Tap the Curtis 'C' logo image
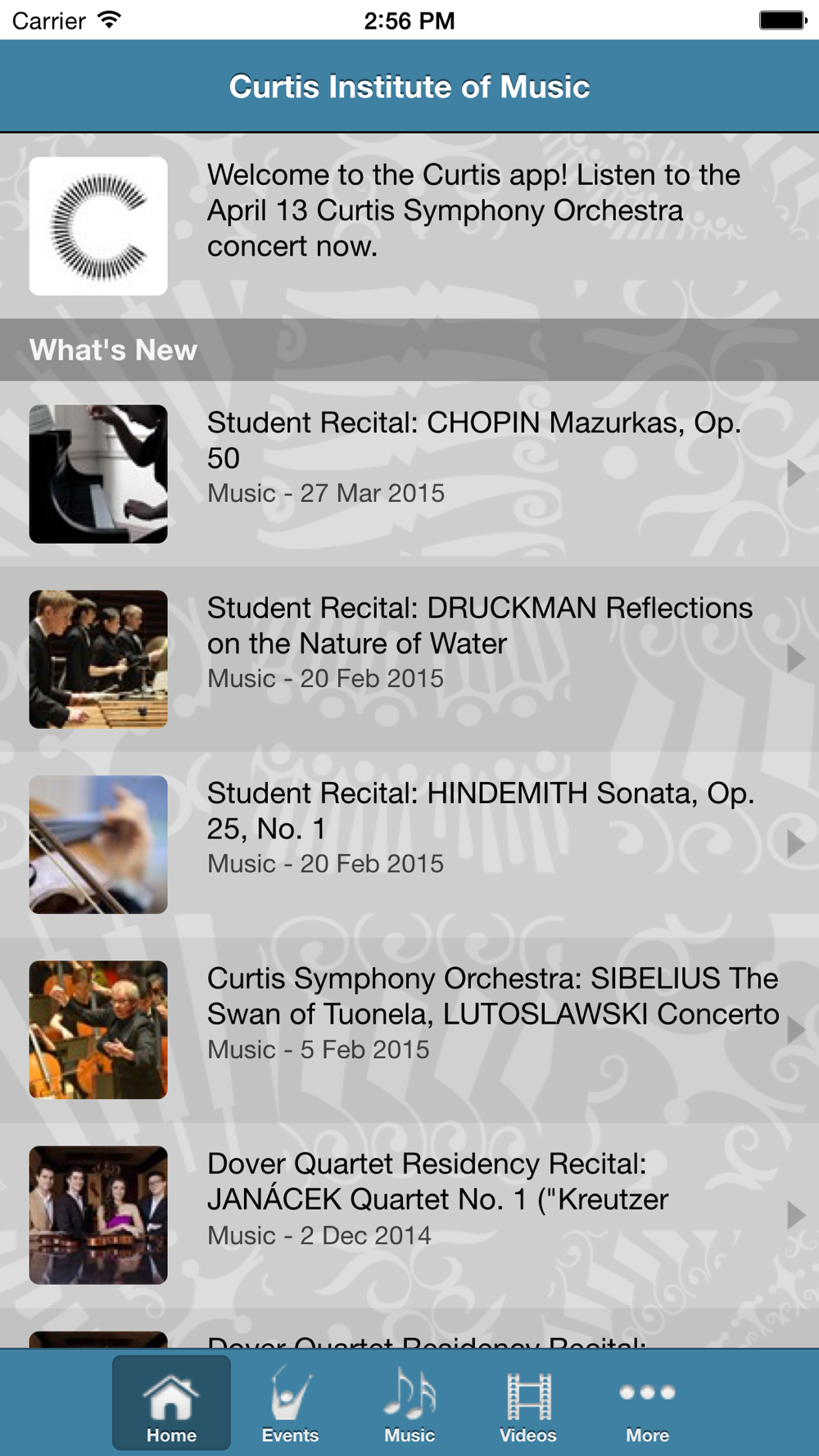The image size is (819, 1456). tap(98, 226)
